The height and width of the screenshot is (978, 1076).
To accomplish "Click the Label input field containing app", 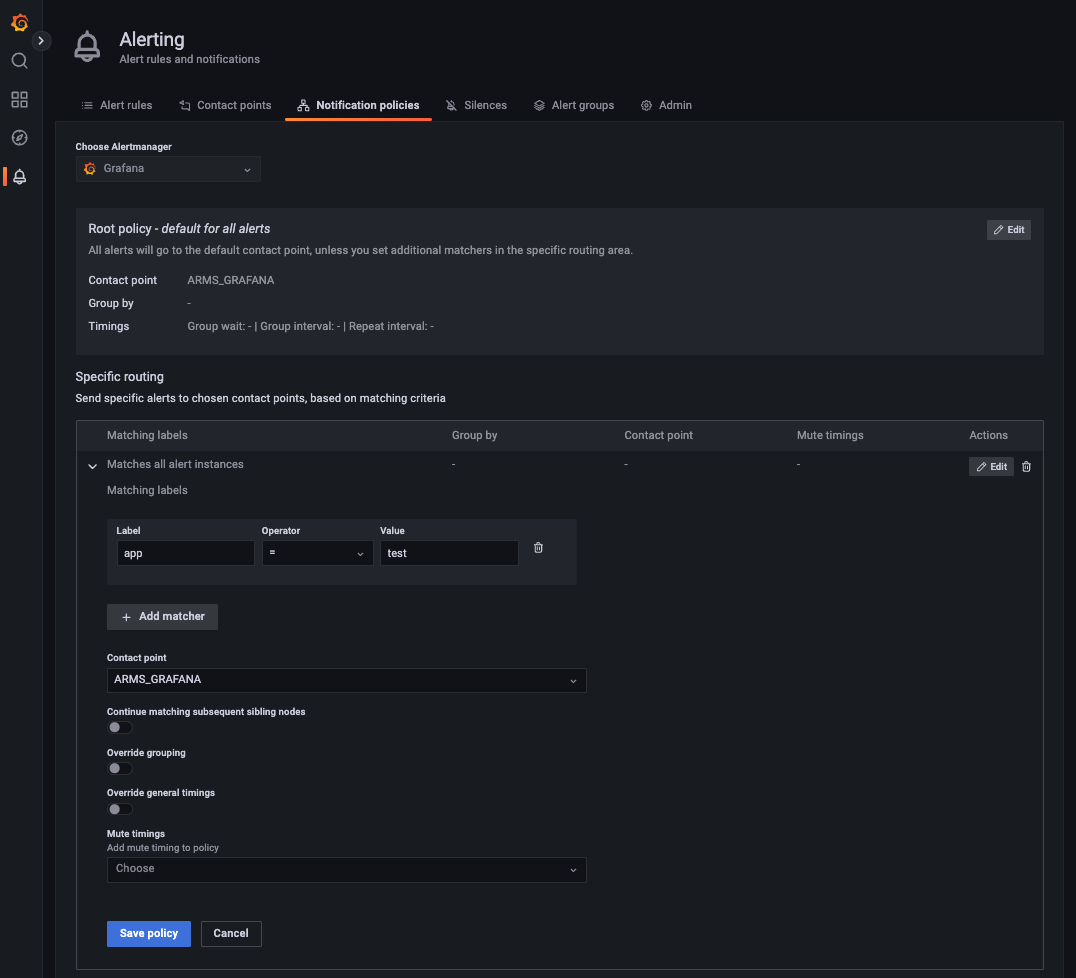I will click(185, 553).
